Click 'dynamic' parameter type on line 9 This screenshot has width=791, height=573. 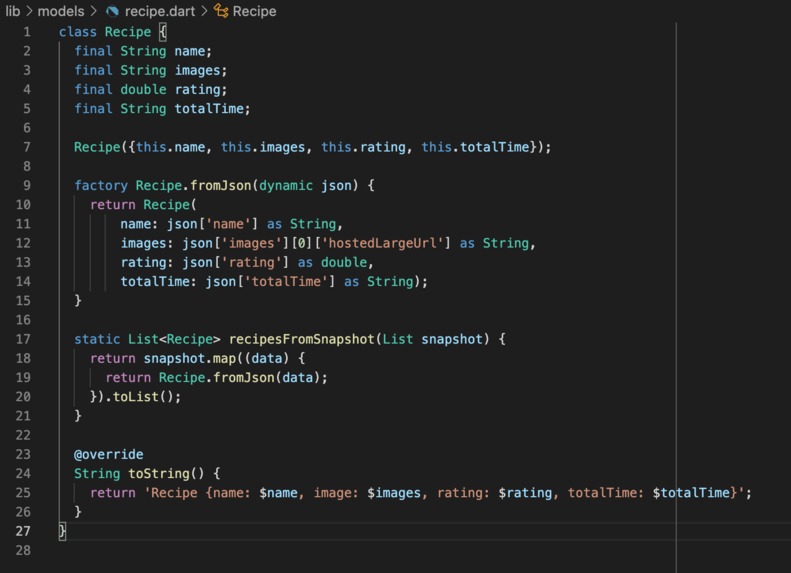tap(286, 186)
